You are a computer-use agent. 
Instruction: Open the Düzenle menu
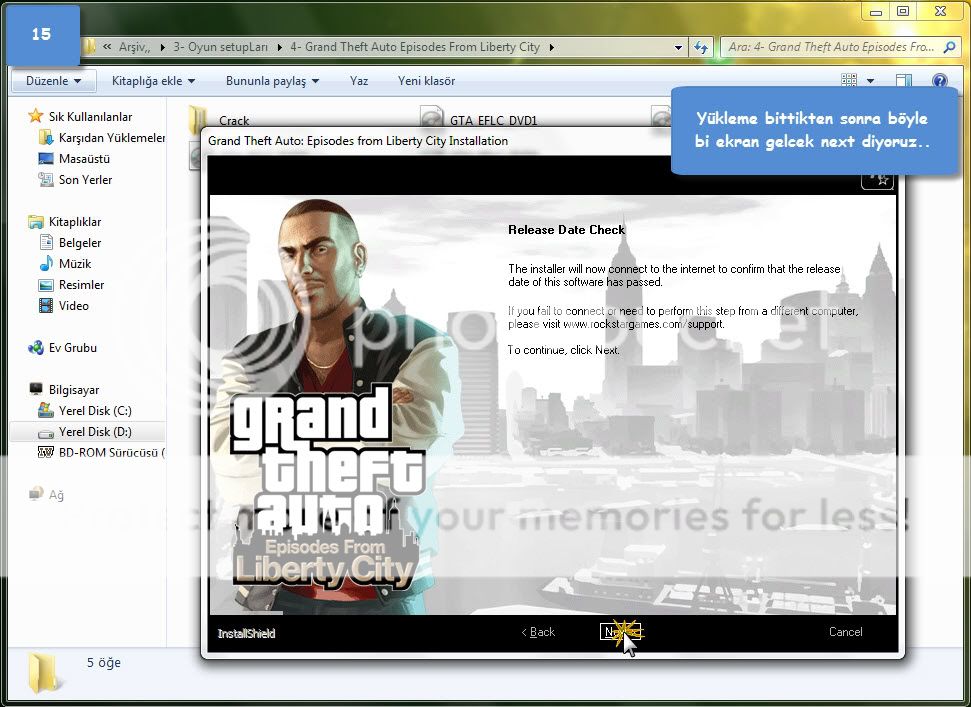click(x=53, y=81)
